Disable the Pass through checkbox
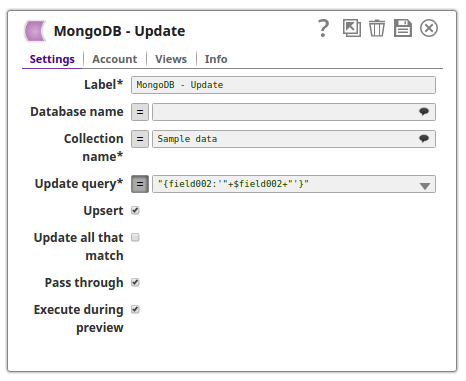This screenshot has height=381, width=466. (x=135, y=283)
